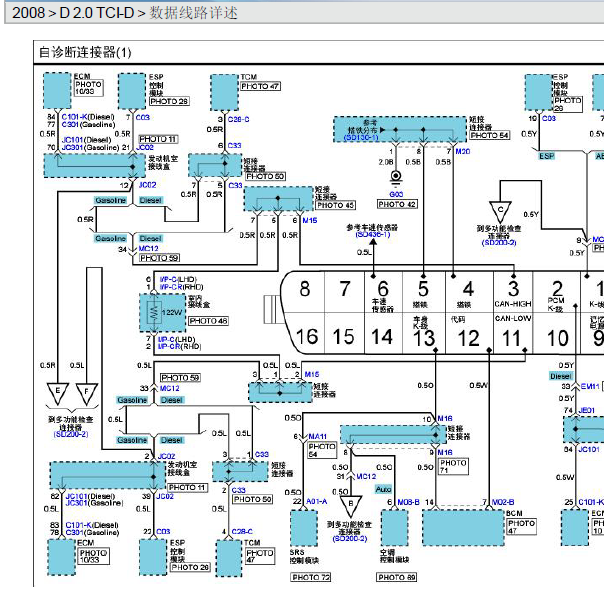The width and height of the screenshot is (604, 601).
Task: Open the SD436-1 vehicle speed sensor link
Action: tap(373, 234)
